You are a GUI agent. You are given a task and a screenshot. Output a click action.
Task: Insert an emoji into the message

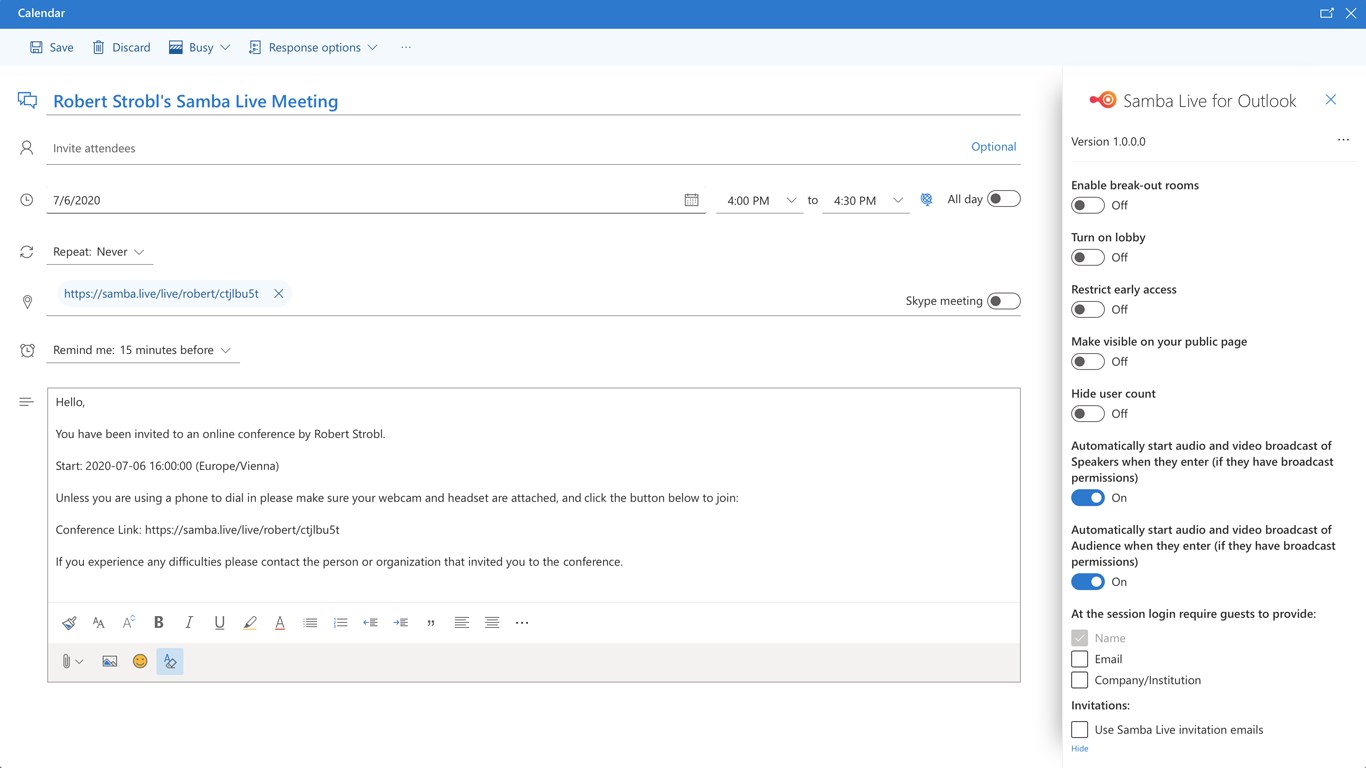[140, 661]
